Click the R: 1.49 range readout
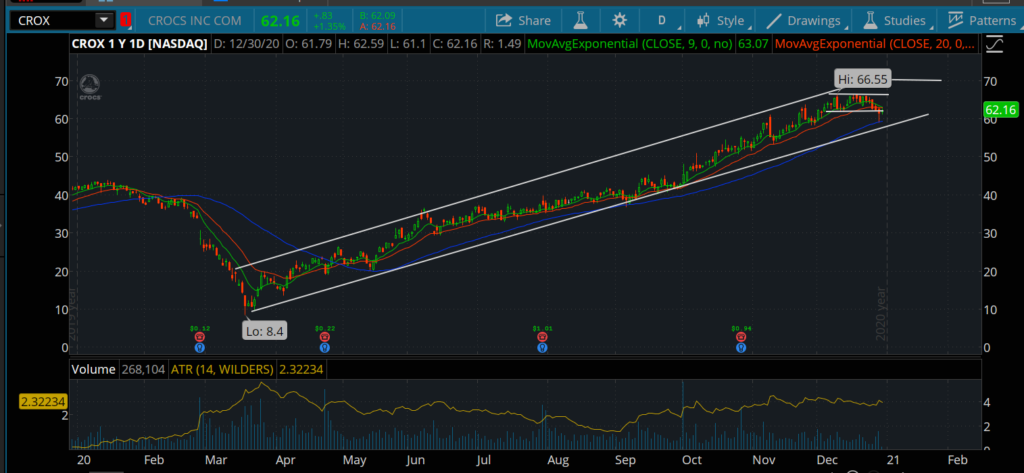Screen dimensions: 1024x473 pyautogui.click(x=503, y=44)
